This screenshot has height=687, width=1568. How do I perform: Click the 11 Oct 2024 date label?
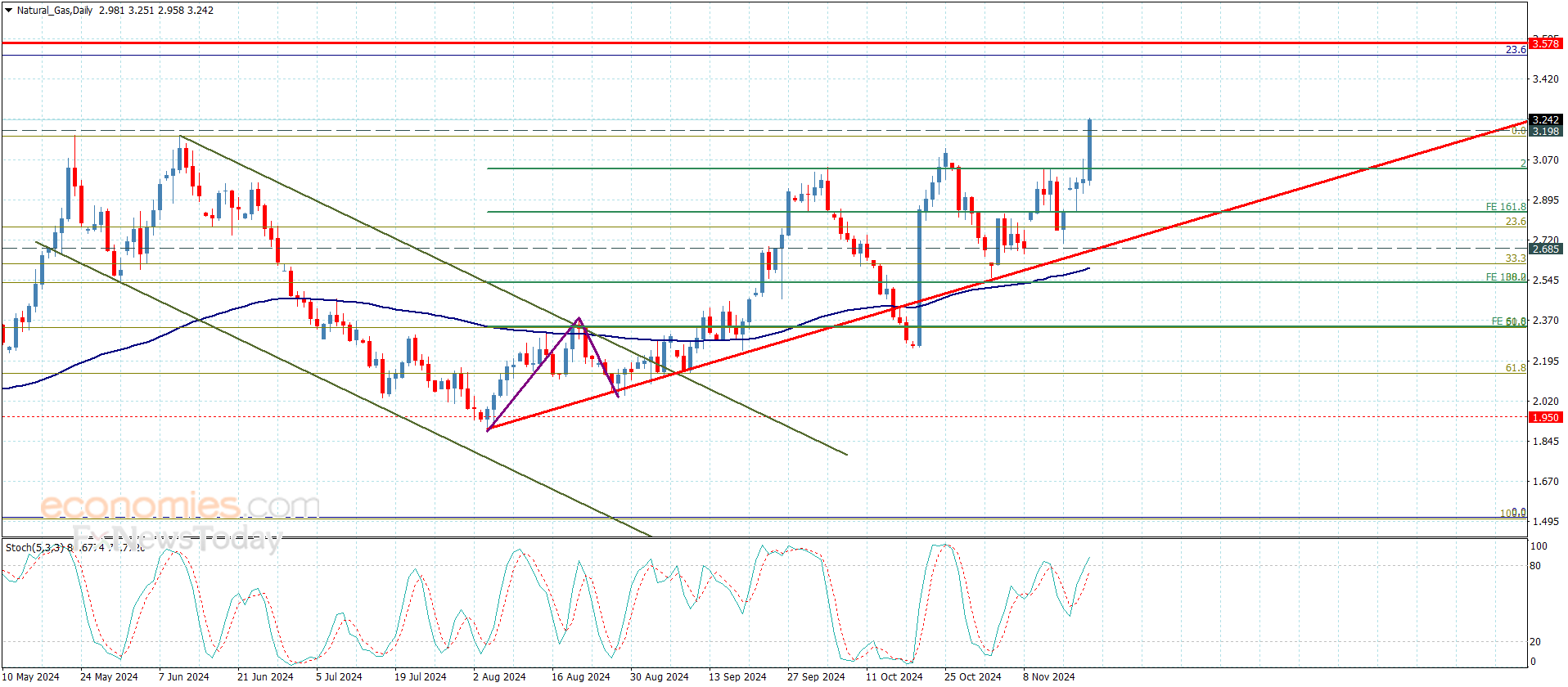pos(894,676)
